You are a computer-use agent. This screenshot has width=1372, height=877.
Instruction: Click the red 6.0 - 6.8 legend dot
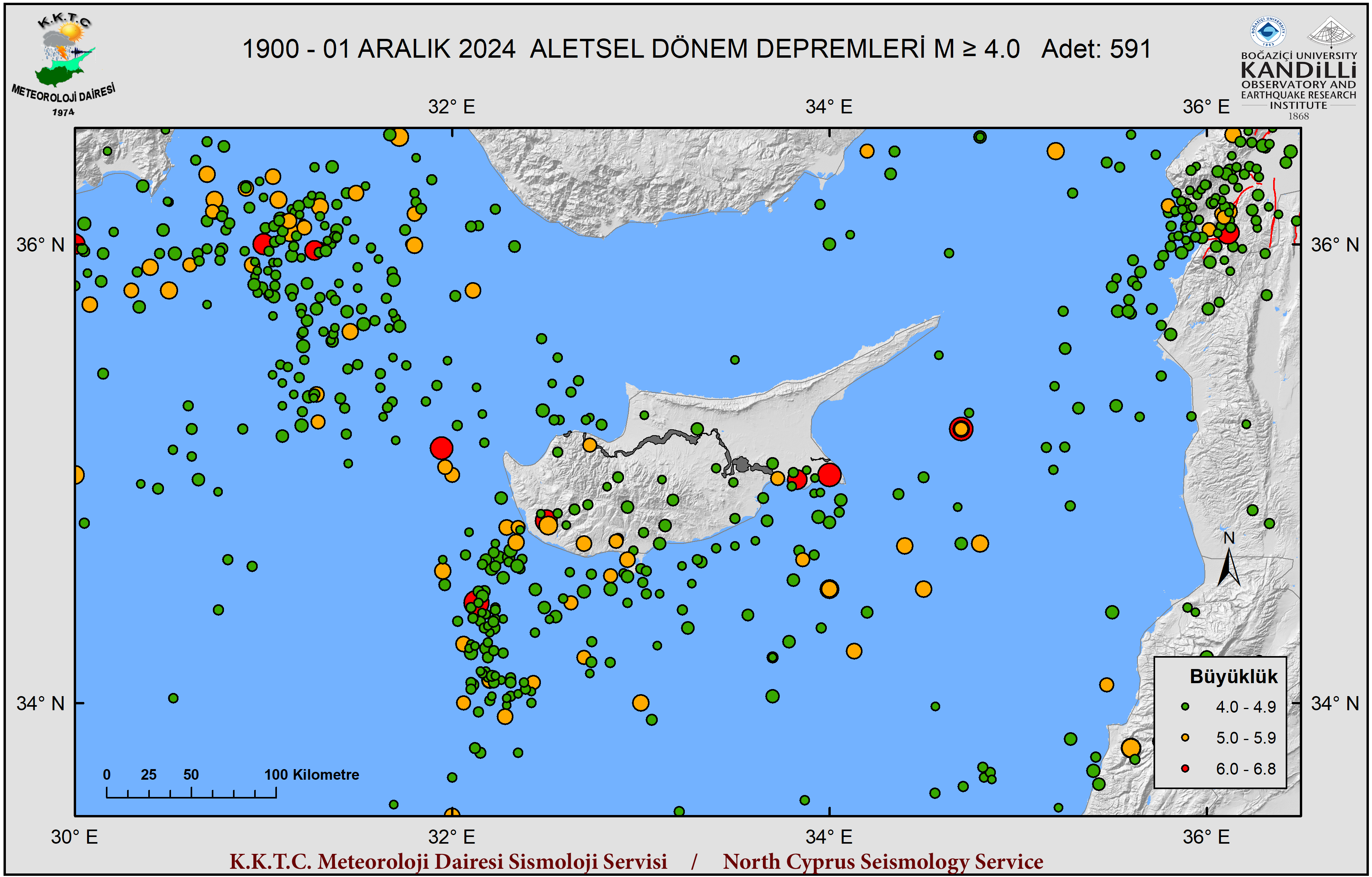(1185, 769)
